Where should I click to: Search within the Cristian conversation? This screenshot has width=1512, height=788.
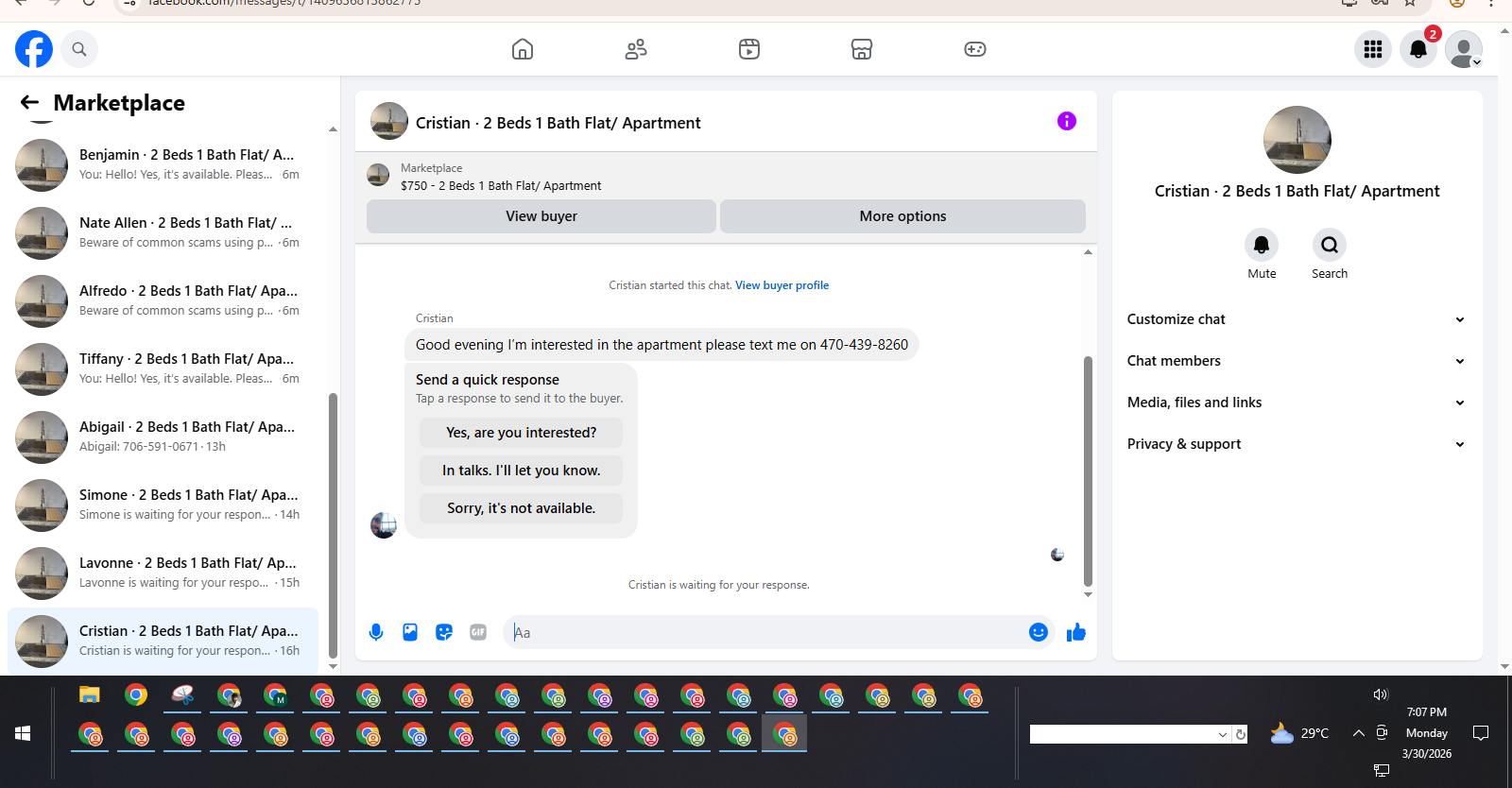tap(1330, 246)
